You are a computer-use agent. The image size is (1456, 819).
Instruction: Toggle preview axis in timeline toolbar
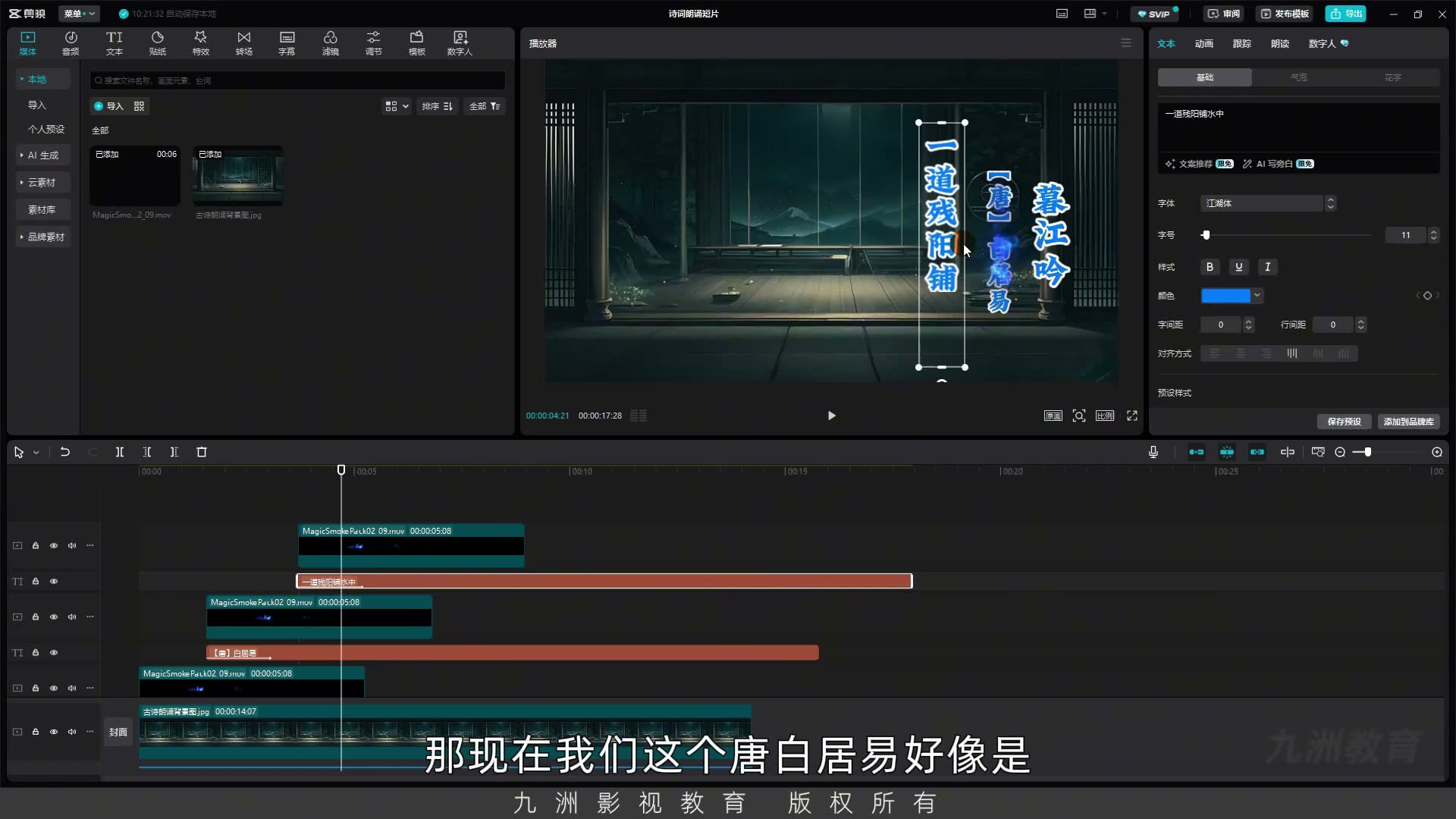click(1288, 452)
